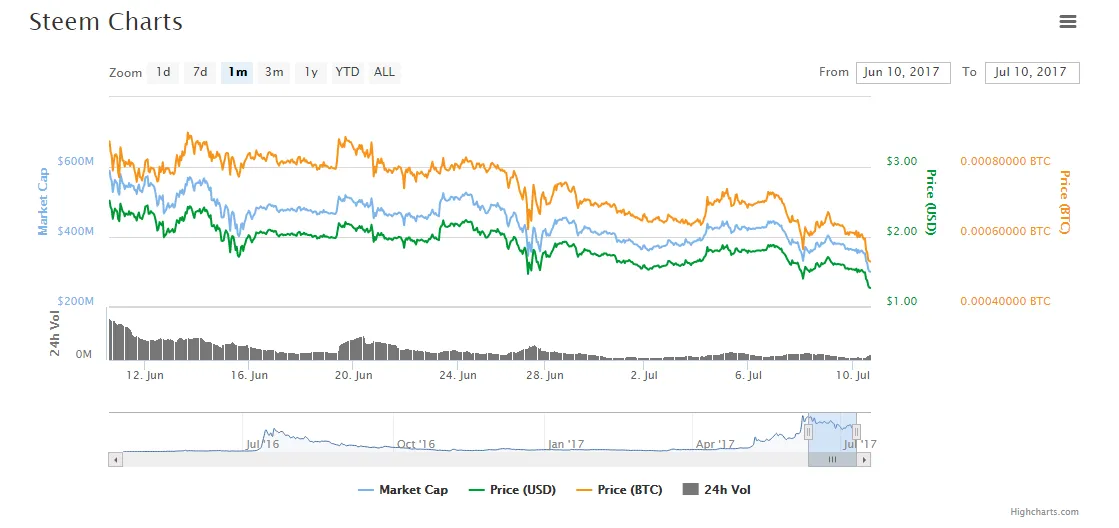This screenshot has width=1119, height=528.
Task: Click scrollbar right arrow button
Action: click(864, 460)
